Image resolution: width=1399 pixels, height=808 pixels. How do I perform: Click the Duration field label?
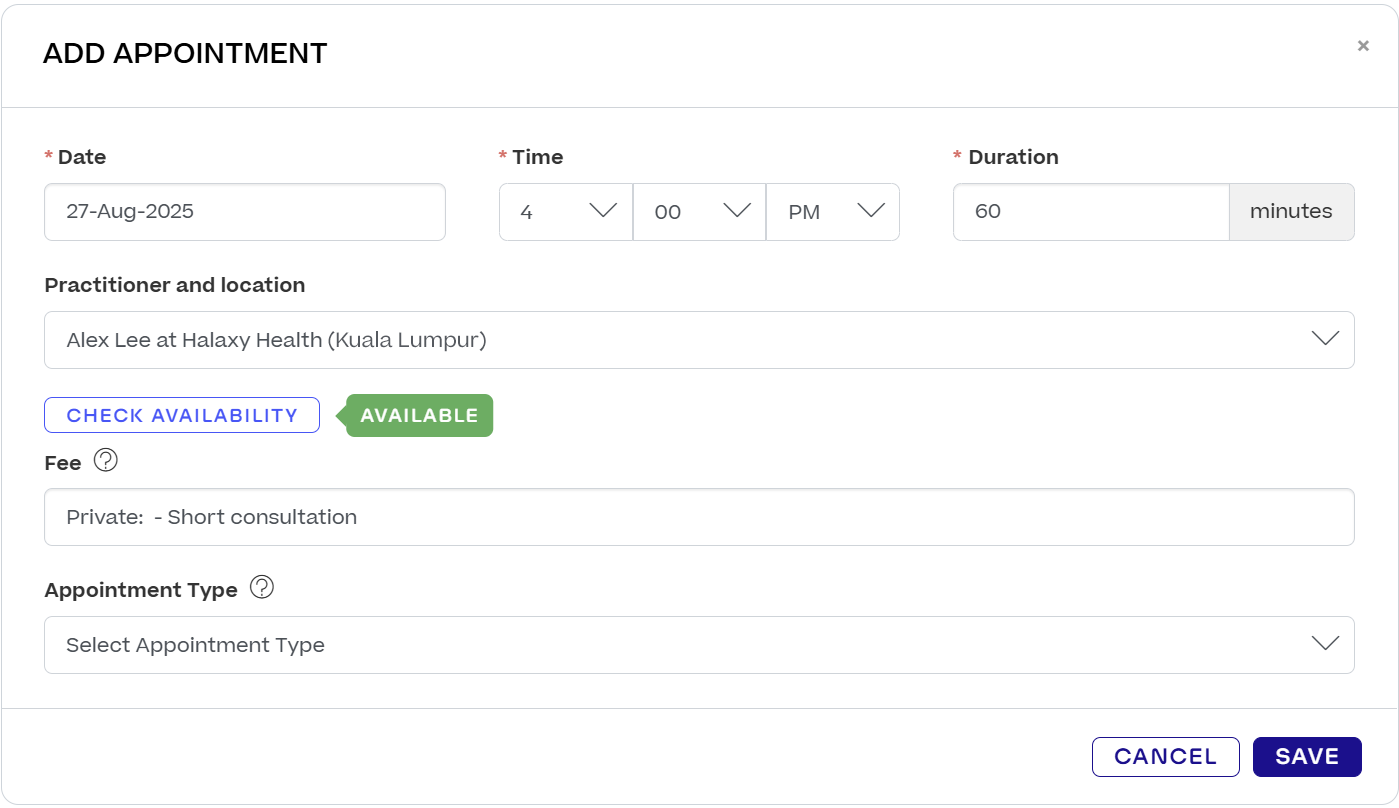[x=1013, y=157]
